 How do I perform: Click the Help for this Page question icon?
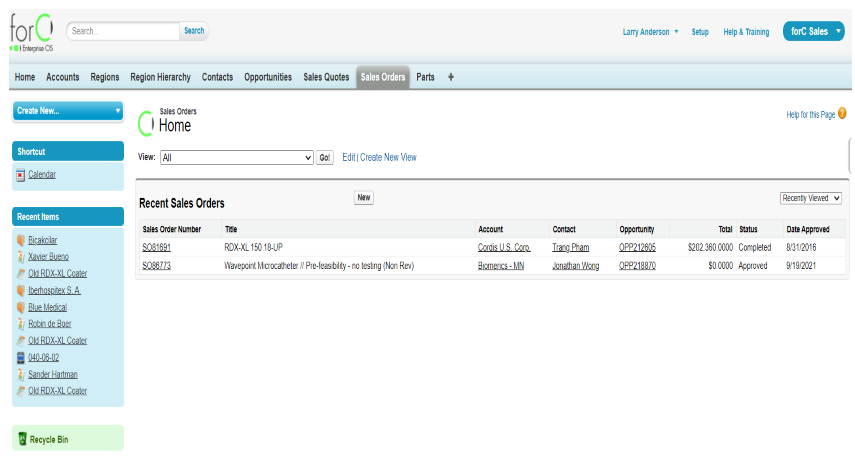point(842,114)
